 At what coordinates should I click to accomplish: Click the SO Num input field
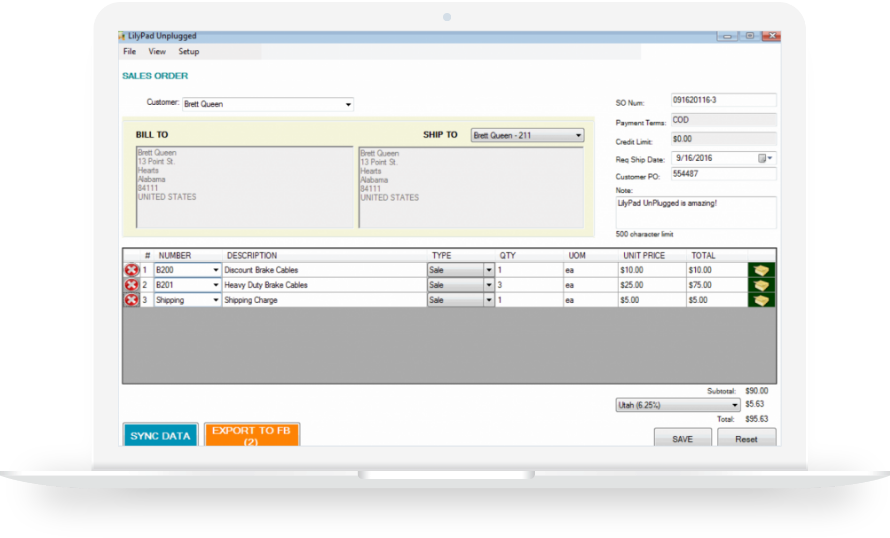click(723, 100)
